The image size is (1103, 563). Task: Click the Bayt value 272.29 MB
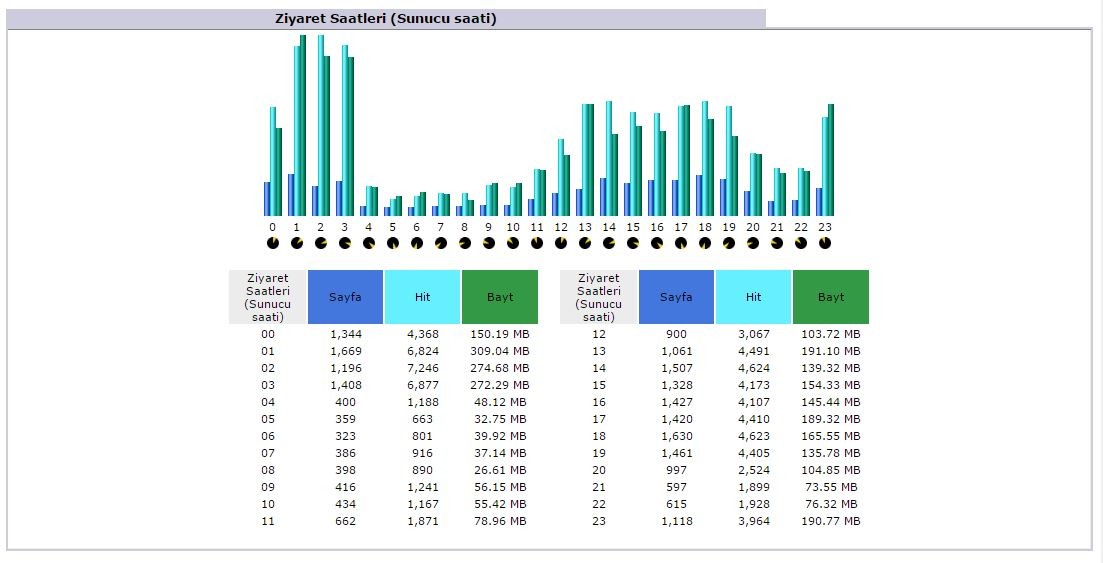pyautogui.click(x=499, y=385)
